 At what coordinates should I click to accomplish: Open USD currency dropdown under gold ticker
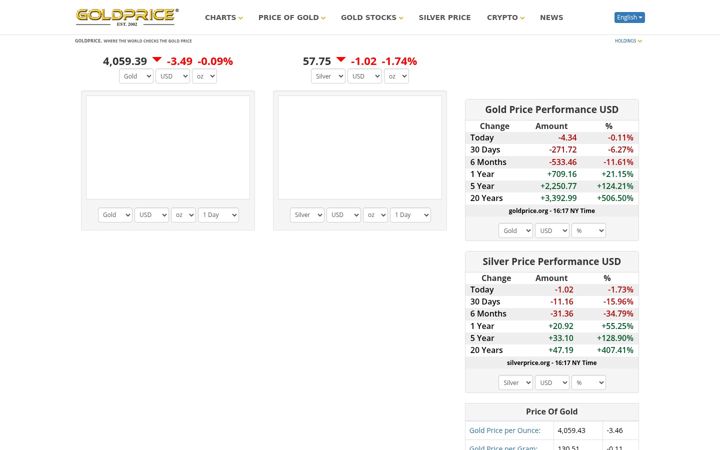point(173,76)
